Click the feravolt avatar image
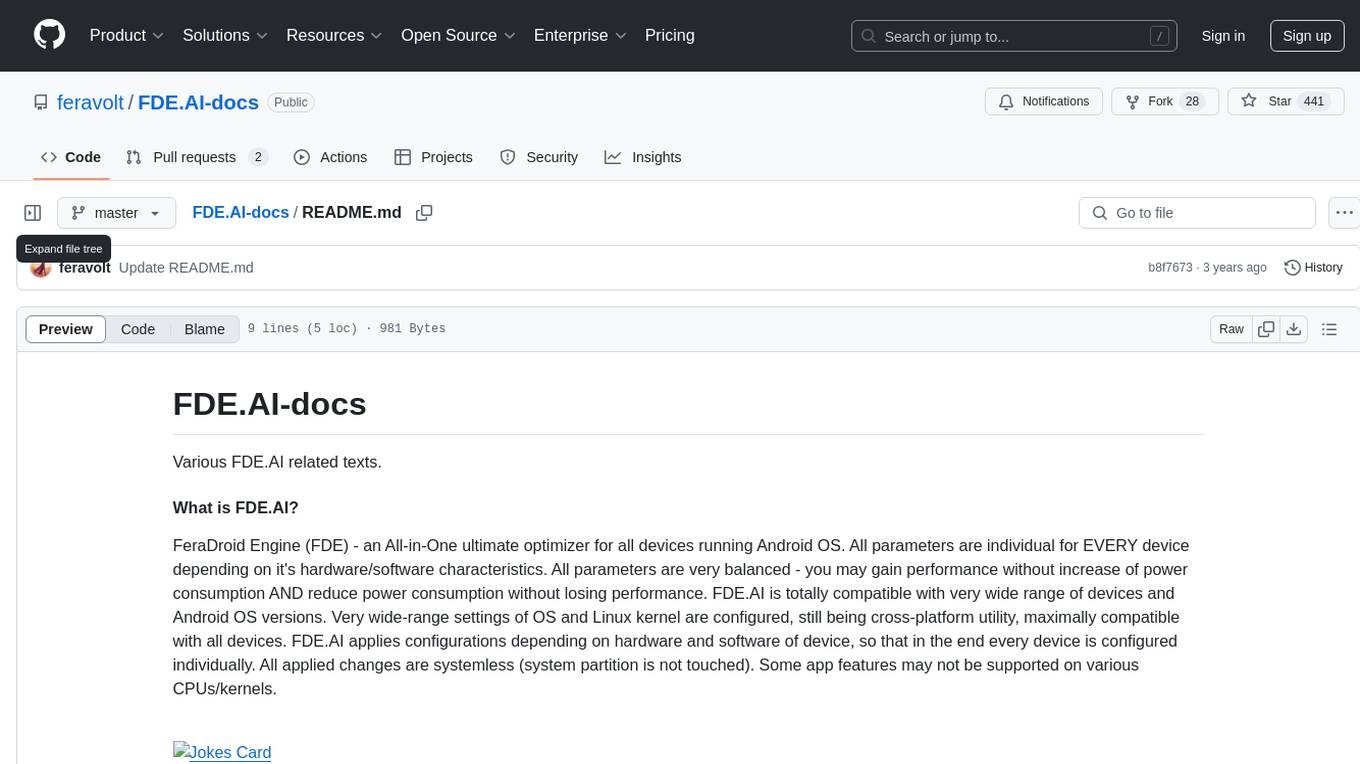Viewport: 1360px width, 764px height. [40, 268]
